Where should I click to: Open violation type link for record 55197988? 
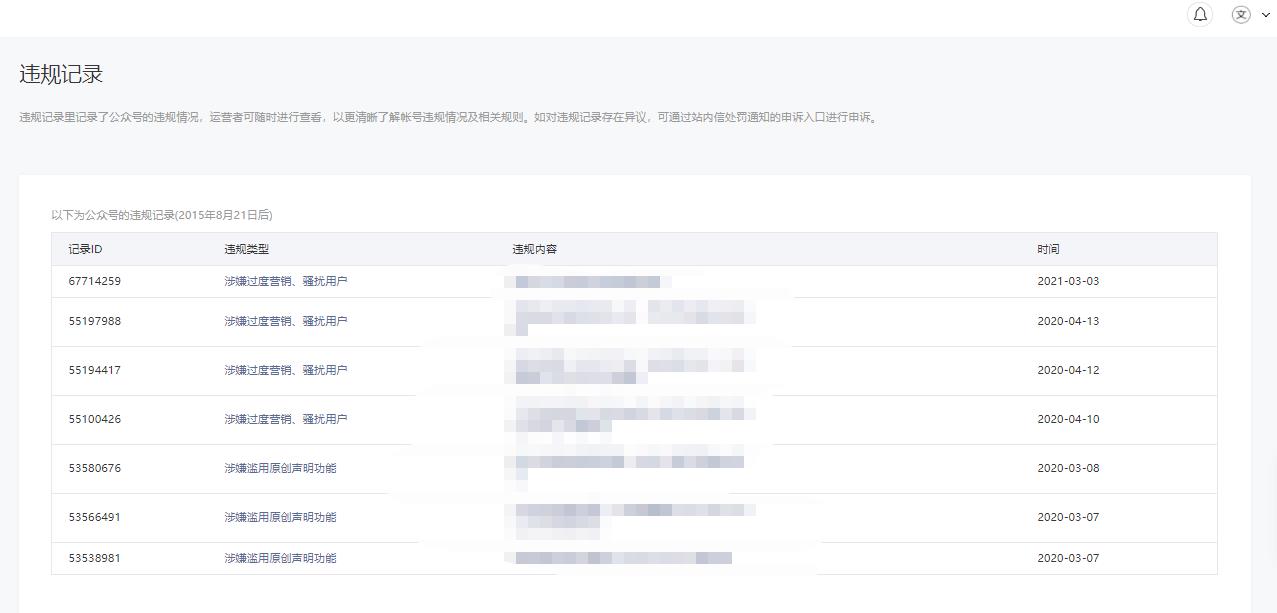pyautogui.click(x=285, y=321)
